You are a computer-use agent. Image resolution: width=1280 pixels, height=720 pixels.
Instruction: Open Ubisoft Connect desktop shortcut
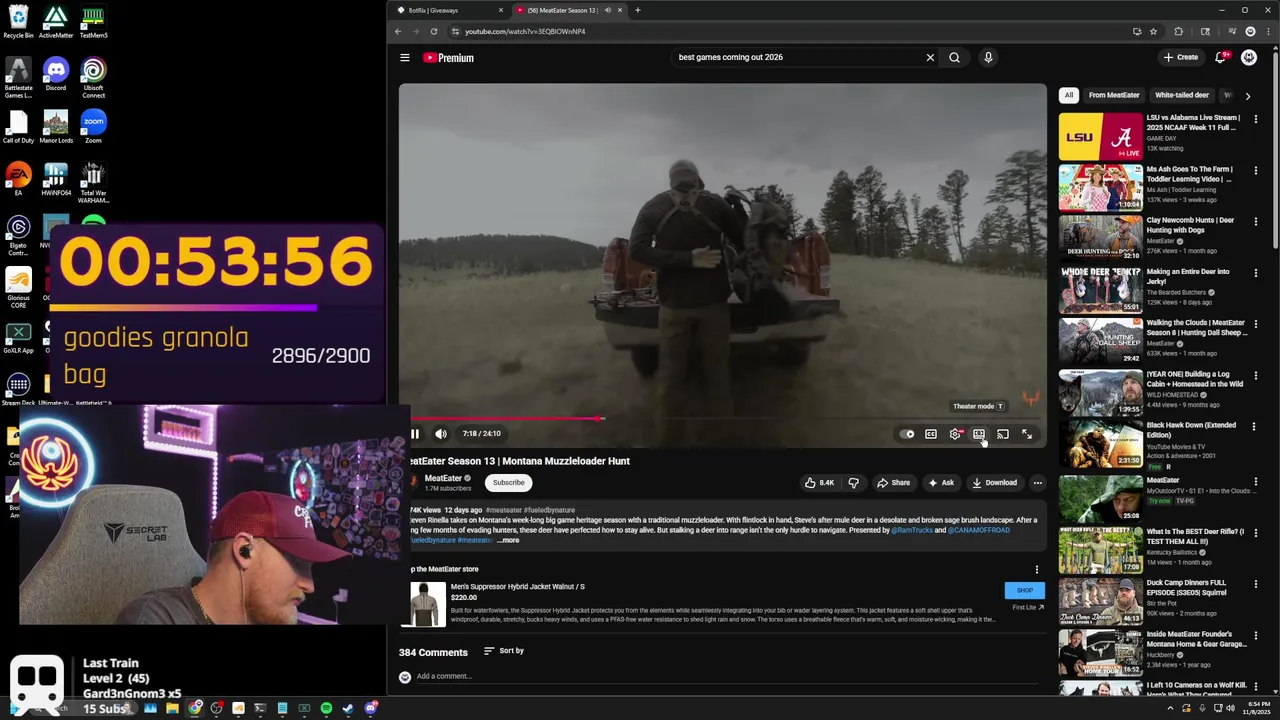click(x=93, y=79)
